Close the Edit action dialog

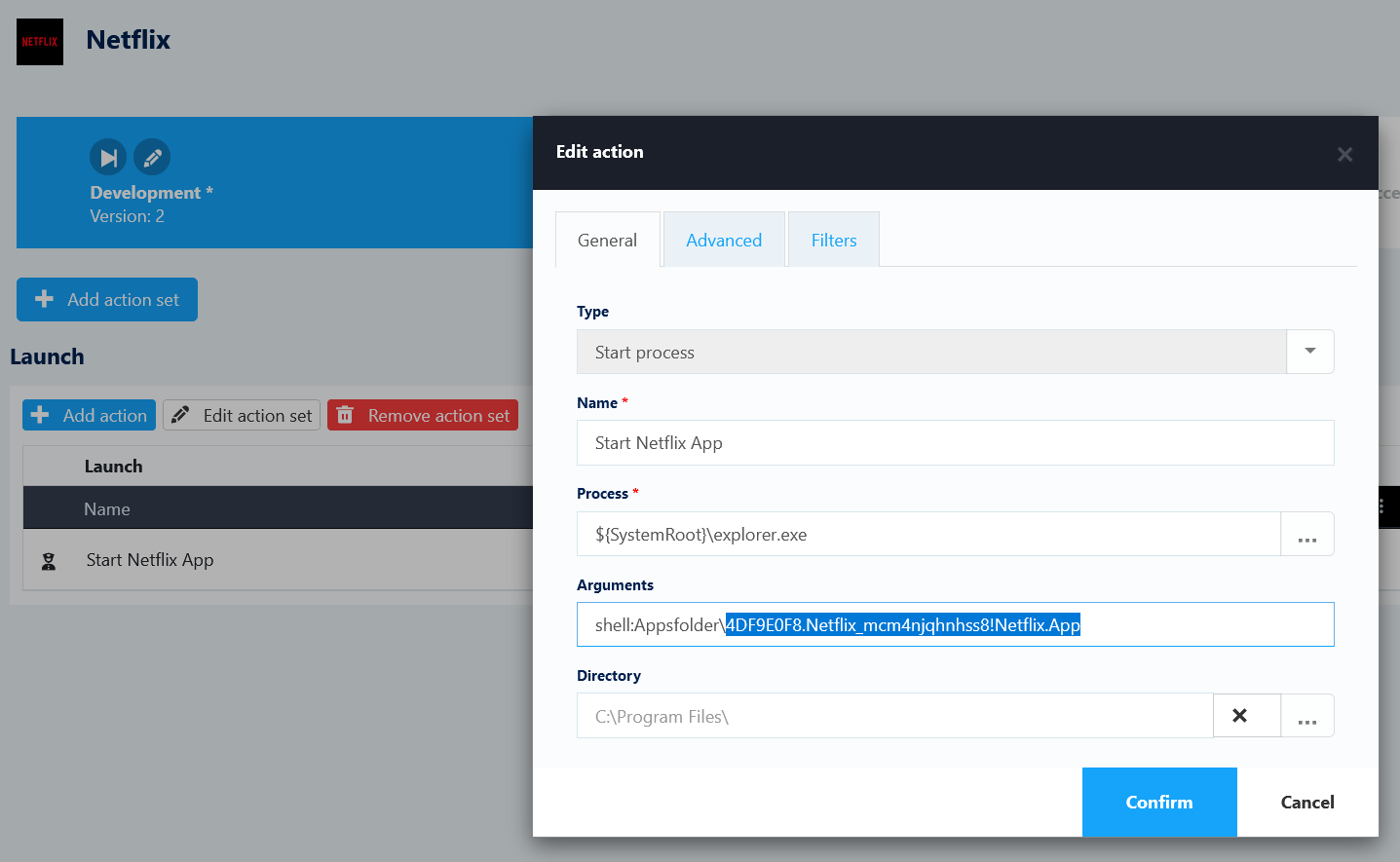1344,154
